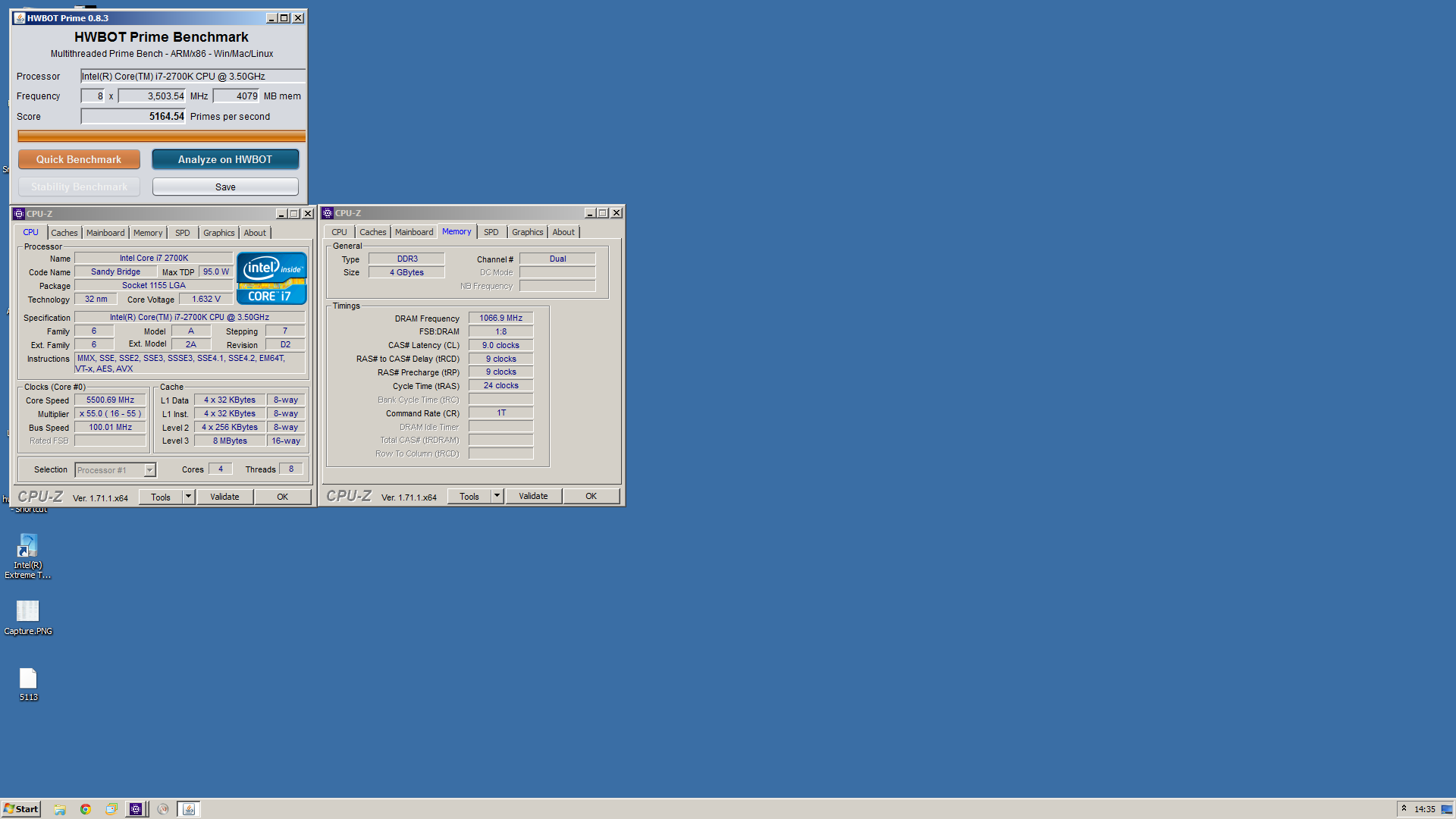Save the HWBOT Prime result
Viewport: 1456px width, 819px height.
225,187
